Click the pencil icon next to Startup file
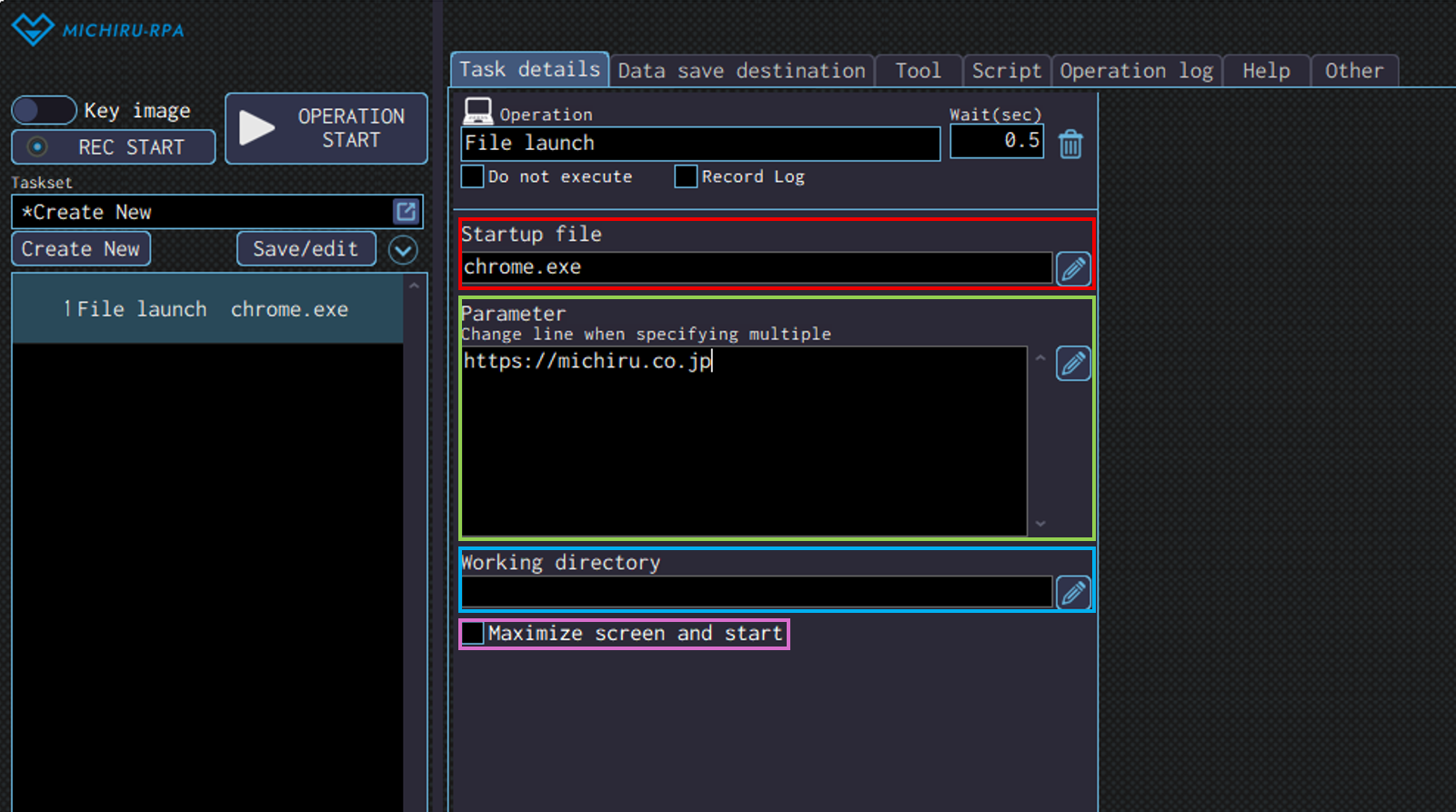 (1073, 268)
